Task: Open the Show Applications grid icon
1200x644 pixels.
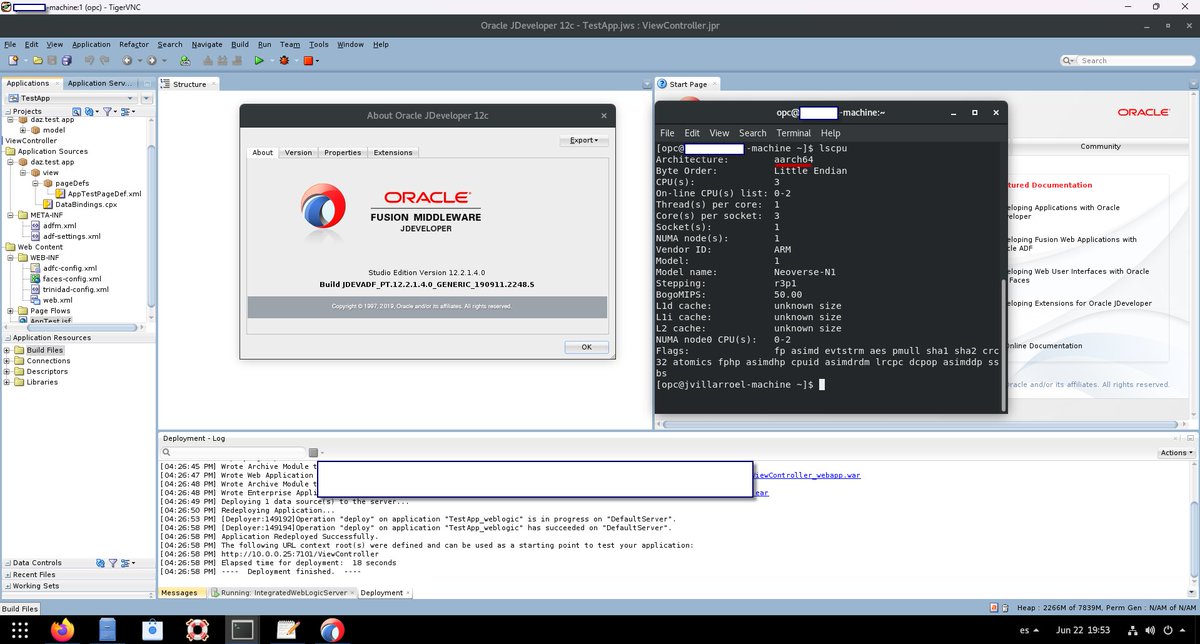Action: pyautogui.click(x=20, y=629)
